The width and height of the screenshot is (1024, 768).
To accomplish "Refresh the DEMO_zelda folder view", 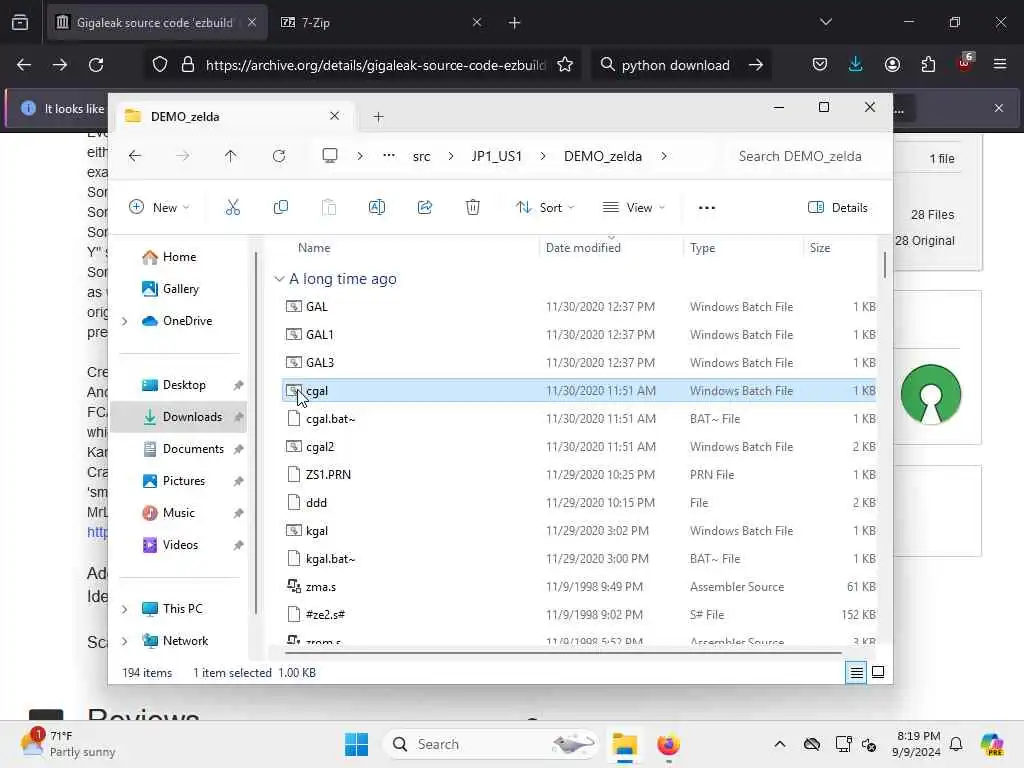I will [279, 156].
